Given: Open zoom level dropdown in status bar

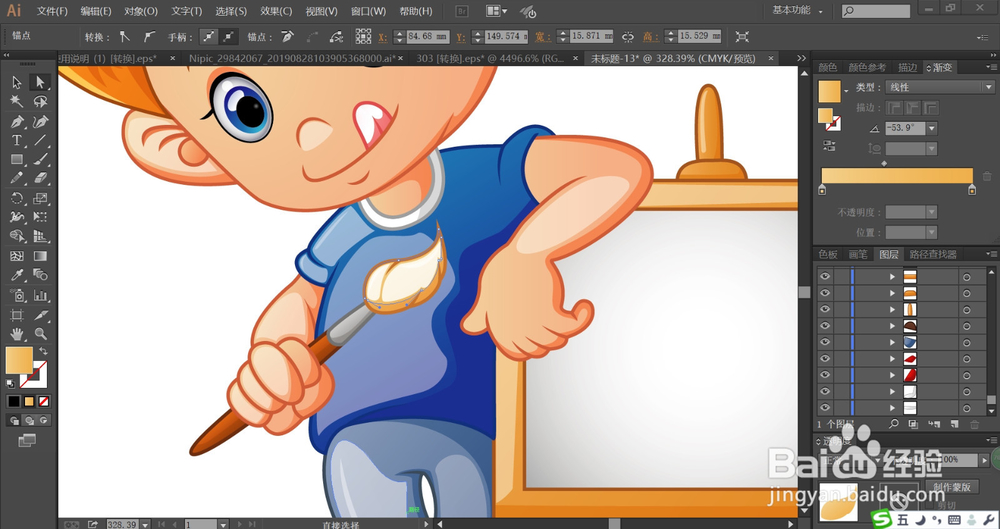Looking at the screenshot, I should click(145, 525).
